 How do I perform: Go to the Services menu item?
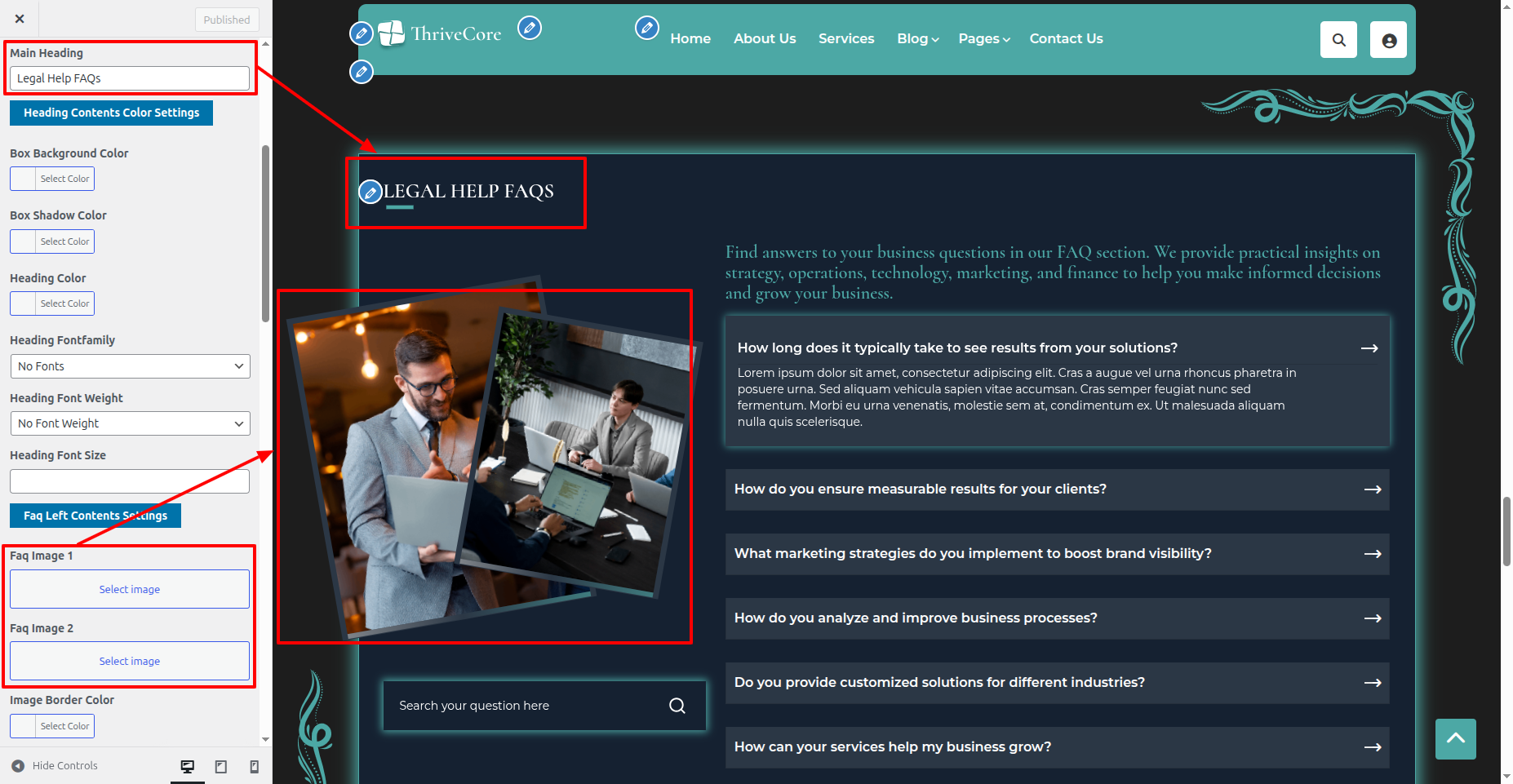(845, 38)
